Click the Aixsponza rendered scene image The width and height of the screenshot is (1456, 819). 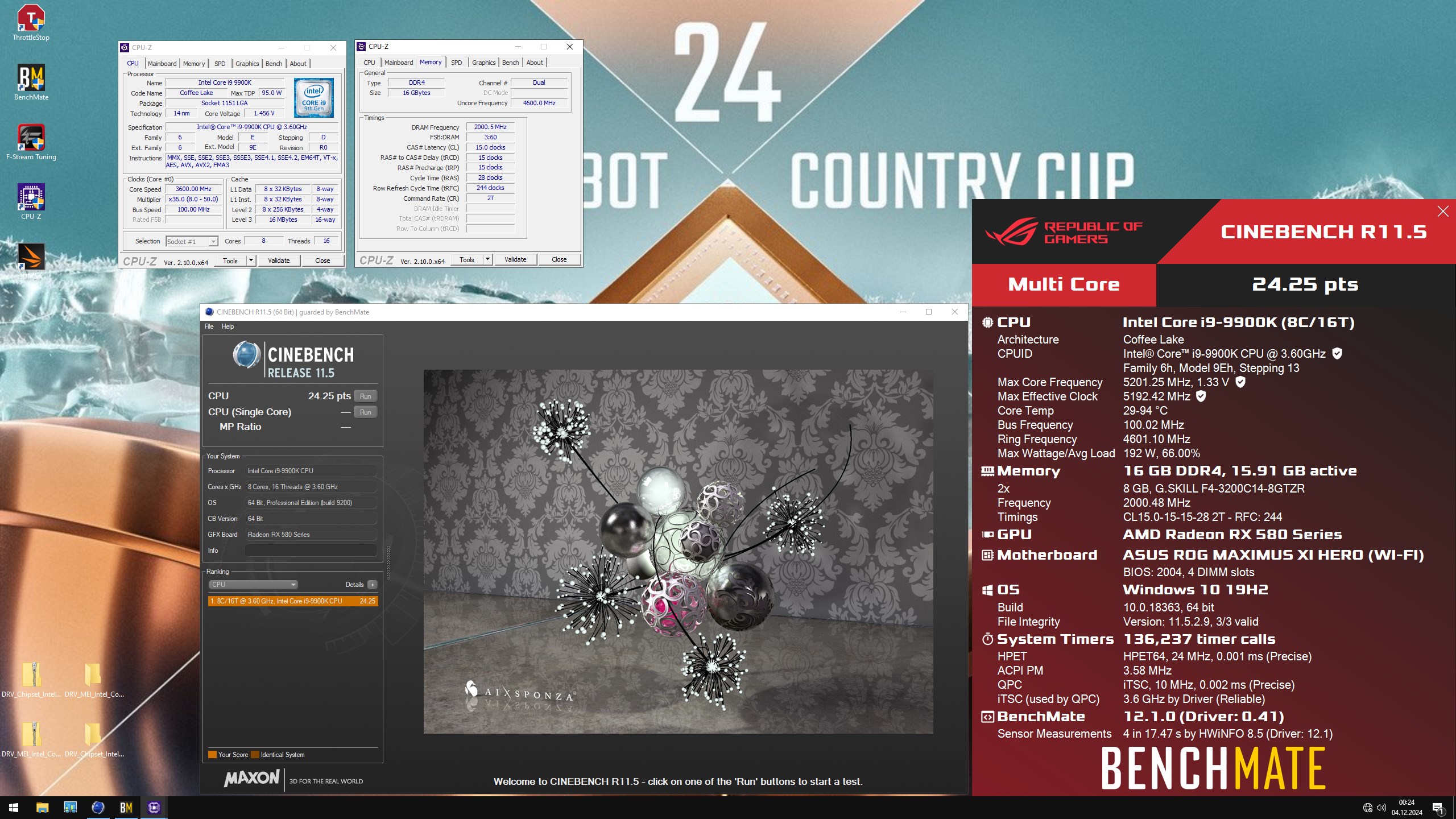(x=678, y=552)
